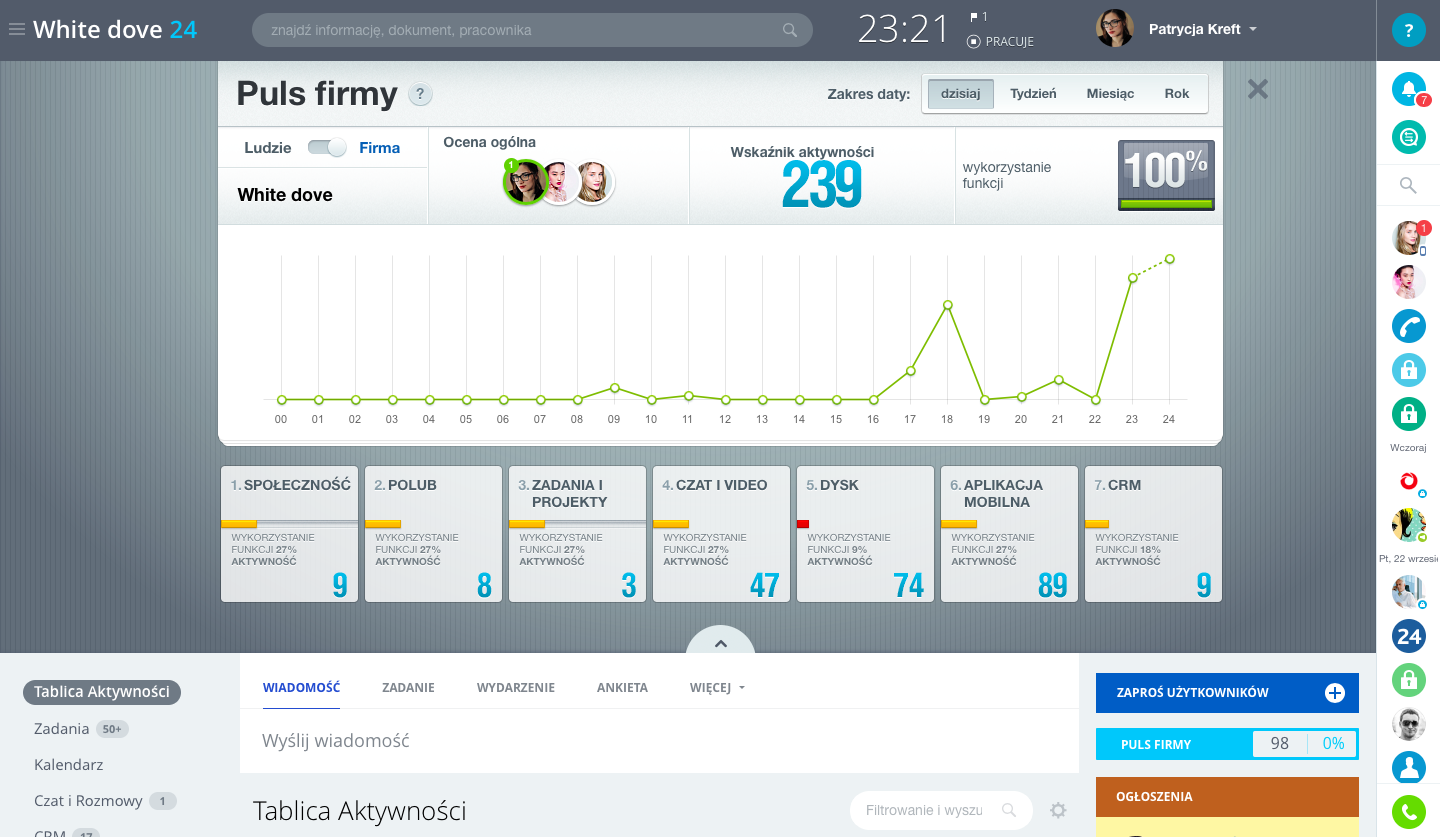
Task: Open Kalendarz in the left menu
Action: [x=69, y=765]
